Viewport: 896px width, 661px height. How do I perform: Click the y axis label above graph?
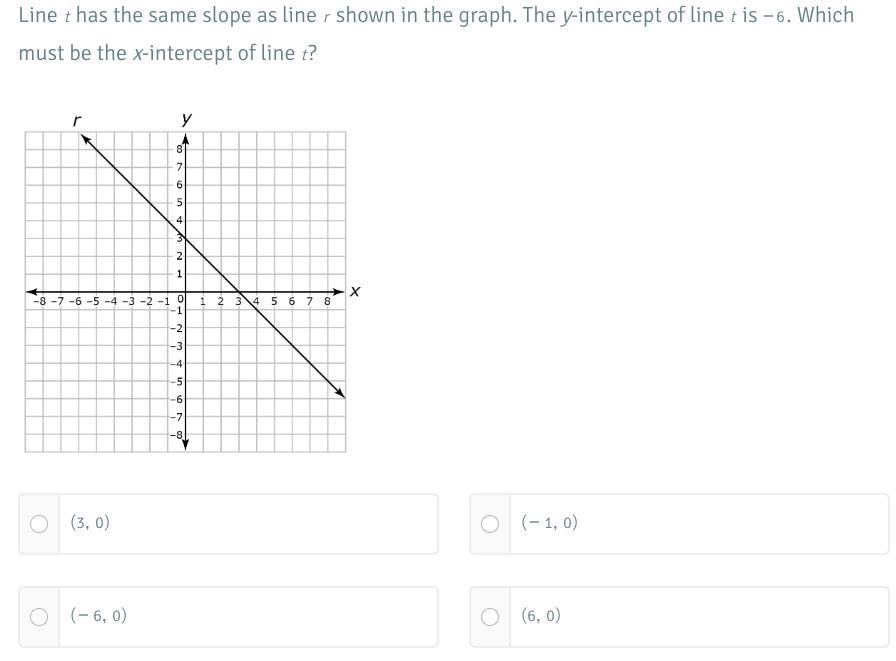186,119
